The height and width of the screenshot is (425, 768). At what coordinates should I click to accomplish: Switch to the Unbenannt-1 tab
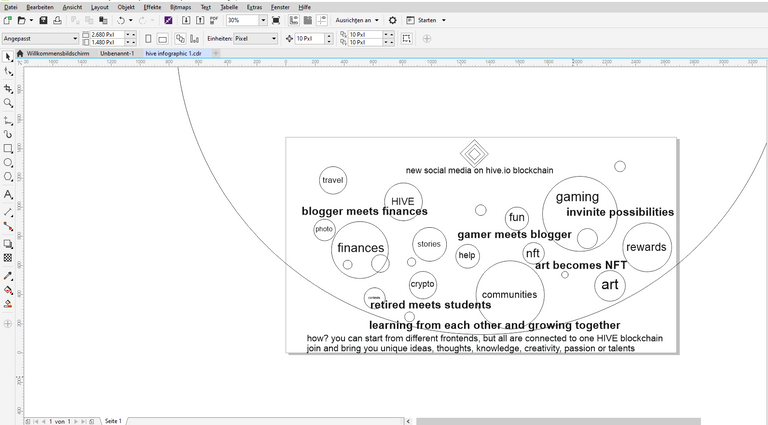[117, 53]
